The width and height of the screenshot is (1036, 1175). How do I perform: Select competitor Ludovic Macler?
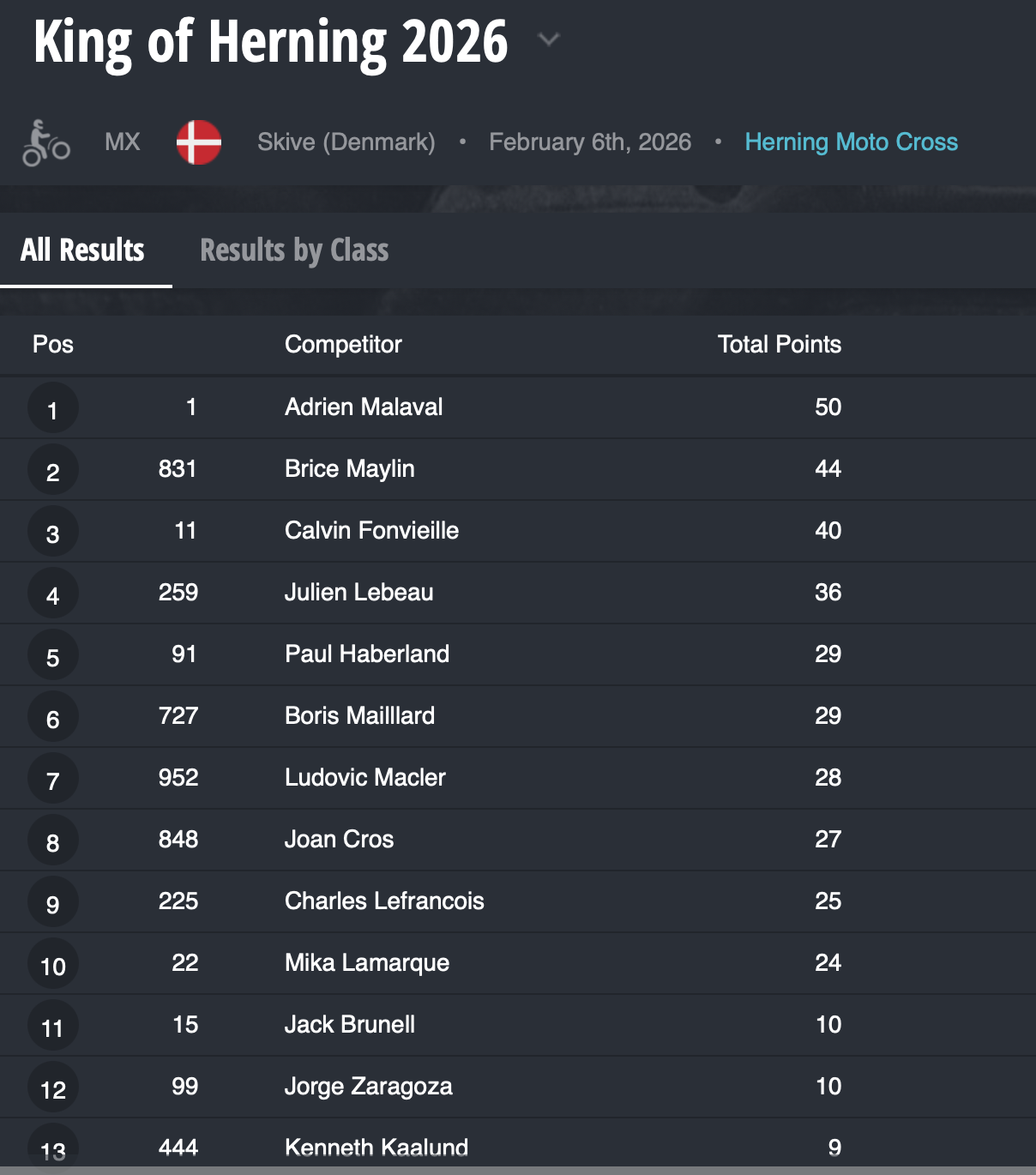(x=364, y=778)
